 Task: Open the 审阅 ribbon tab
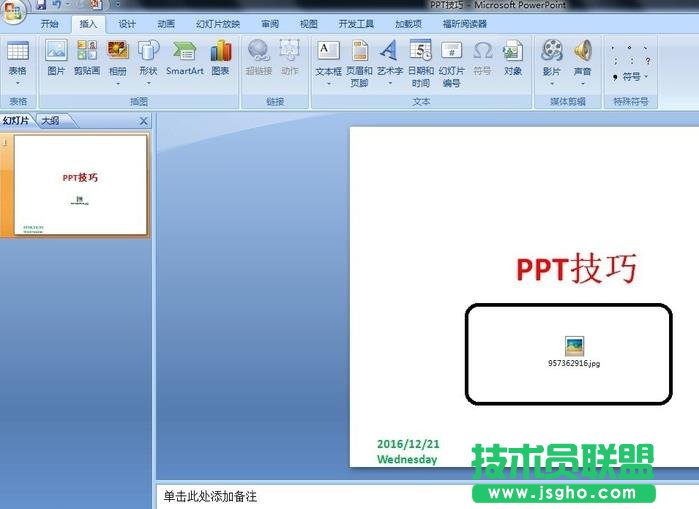pos(270,24)
